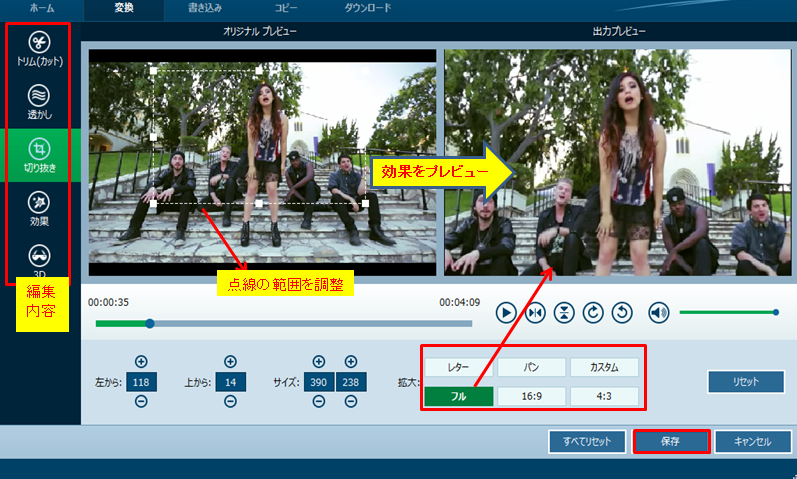This screenshot has width=797, height=479.
Task: Decrease crop height with minus icon
Action: [351, 402]
